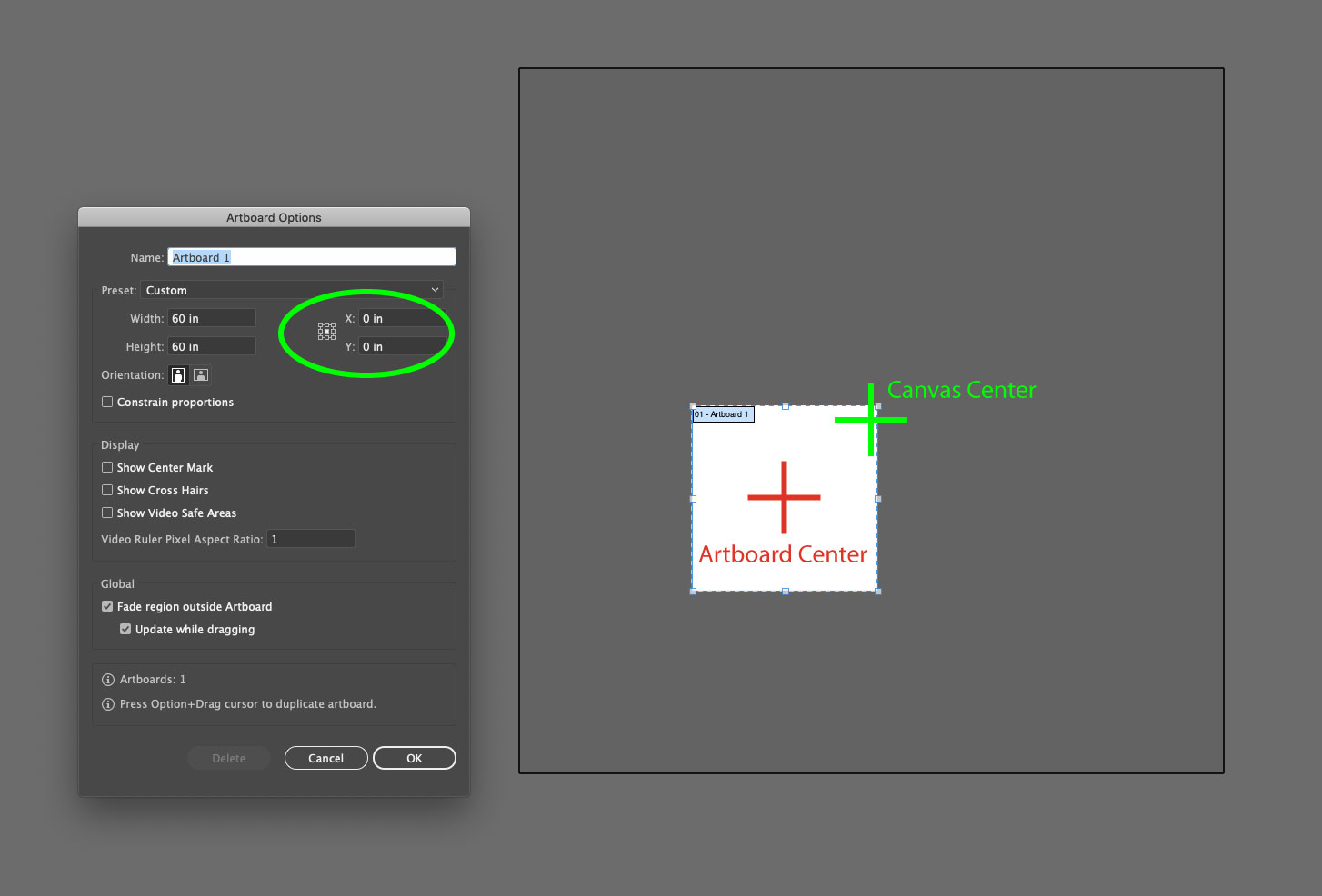The width and height of the screenshot is (1322, 896).
Task: Enable Show Video Safe Areas
Action: tap(107, 513)
